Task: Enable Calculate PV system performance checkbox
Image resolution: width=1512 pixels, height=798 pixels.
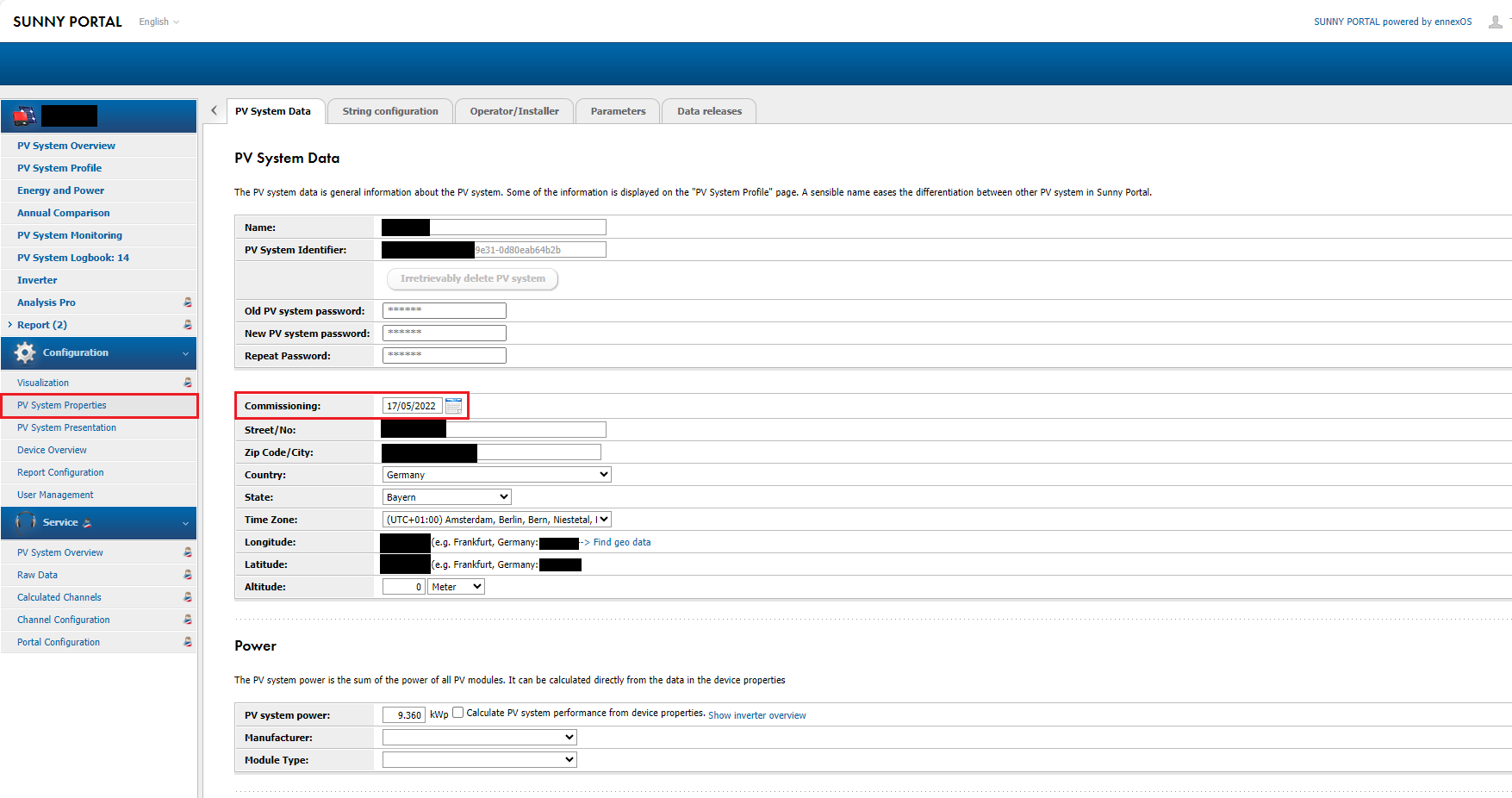Action: [458, 713]
